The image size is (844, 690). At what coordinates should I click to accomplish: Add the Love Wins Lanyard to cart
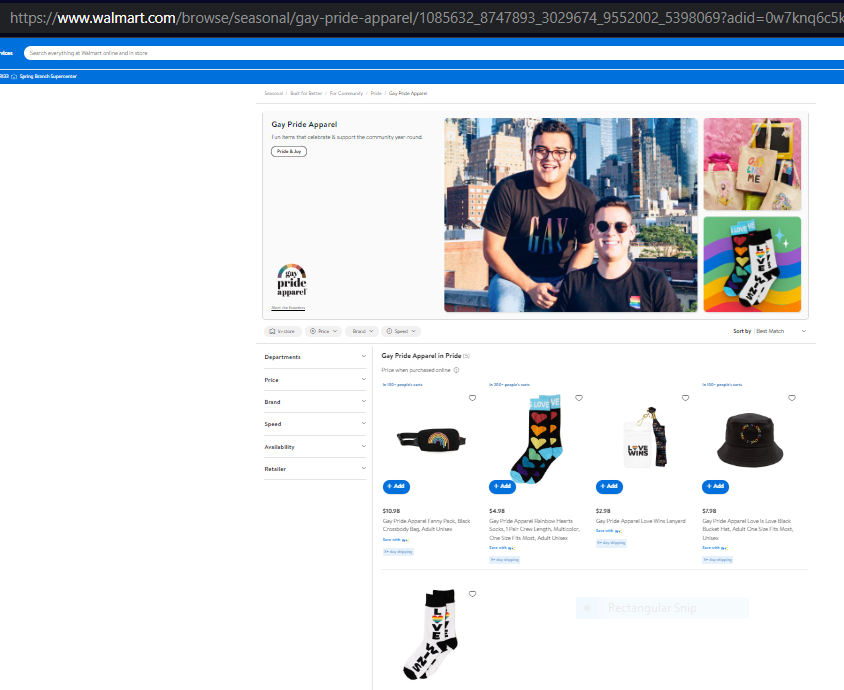(x=609, y=487)
